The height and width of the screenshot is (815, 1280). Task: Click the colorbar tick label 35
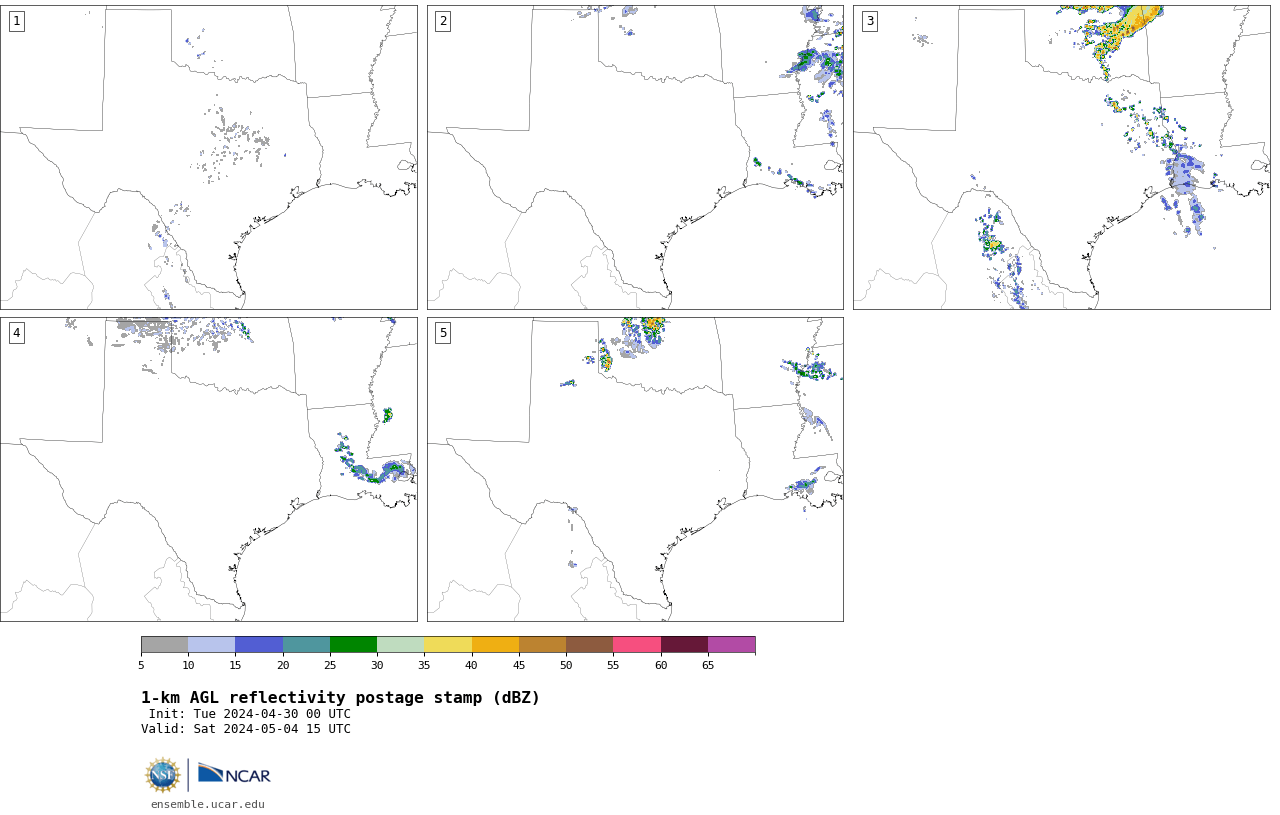click(424, 665)
